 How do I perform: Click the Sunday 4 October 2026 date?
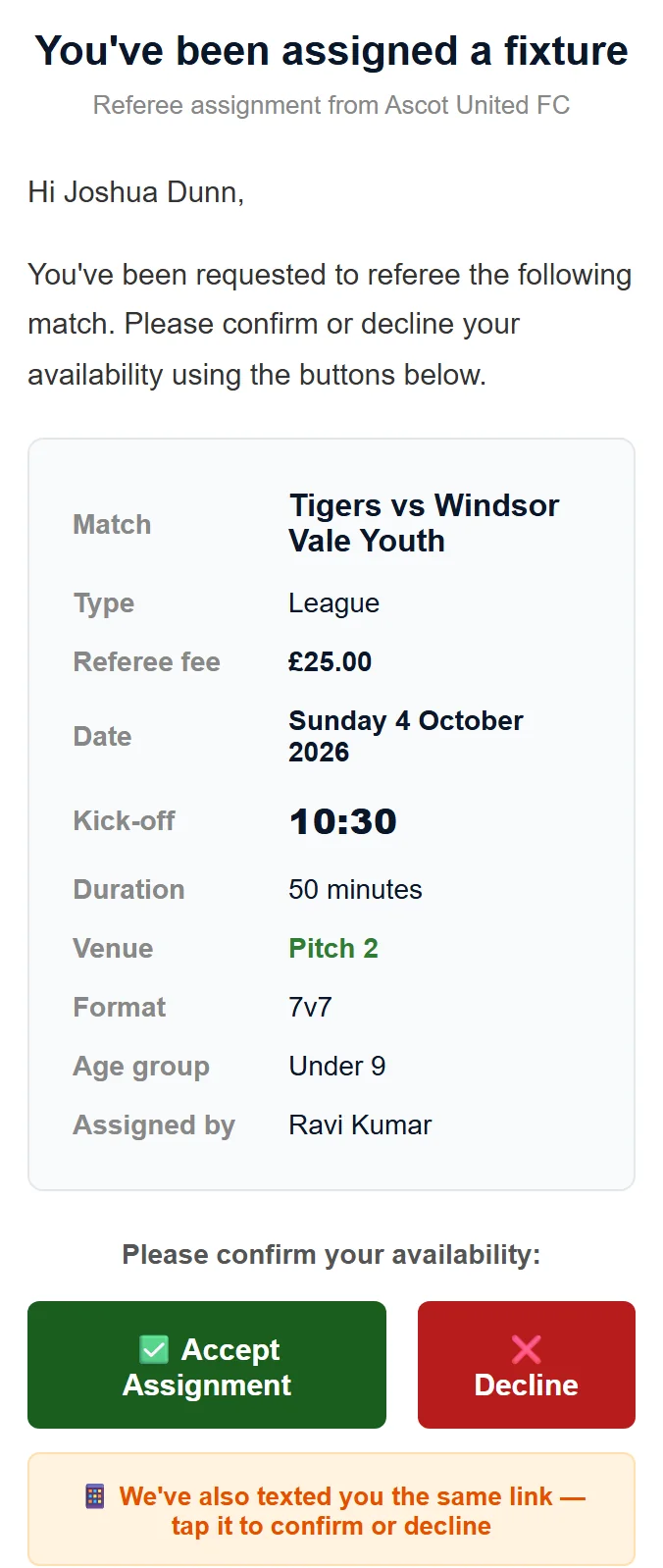pyautogui.click(x=406, y=736)
